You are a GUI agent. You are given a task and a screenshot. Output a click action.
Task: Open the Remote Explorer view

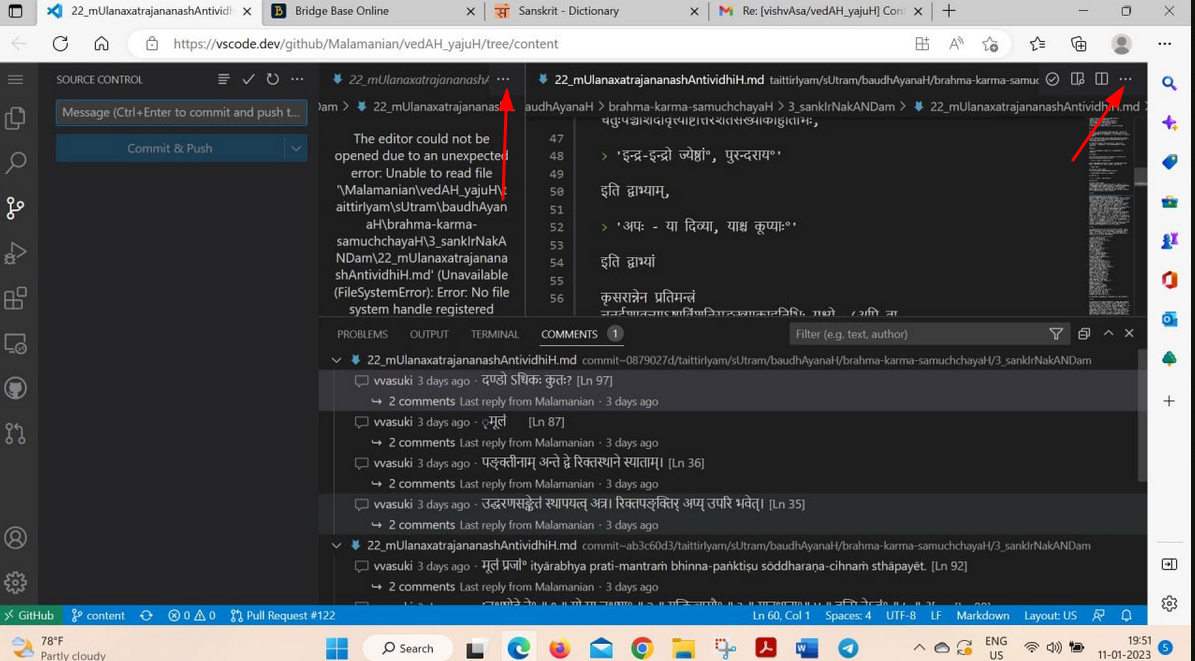15,344
